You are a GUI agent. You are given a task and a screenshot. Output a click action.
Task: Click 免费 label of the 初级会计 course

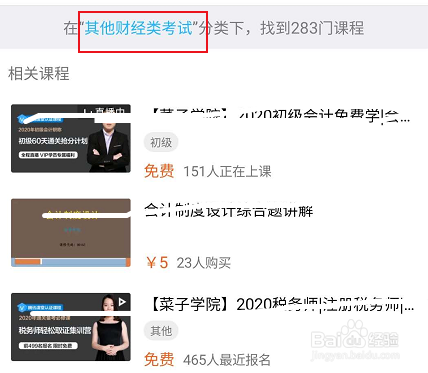click(159, 171)
